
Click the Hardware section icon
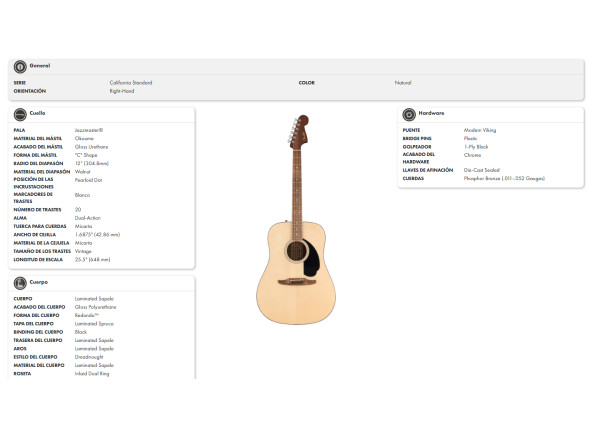tap(409, 114)
